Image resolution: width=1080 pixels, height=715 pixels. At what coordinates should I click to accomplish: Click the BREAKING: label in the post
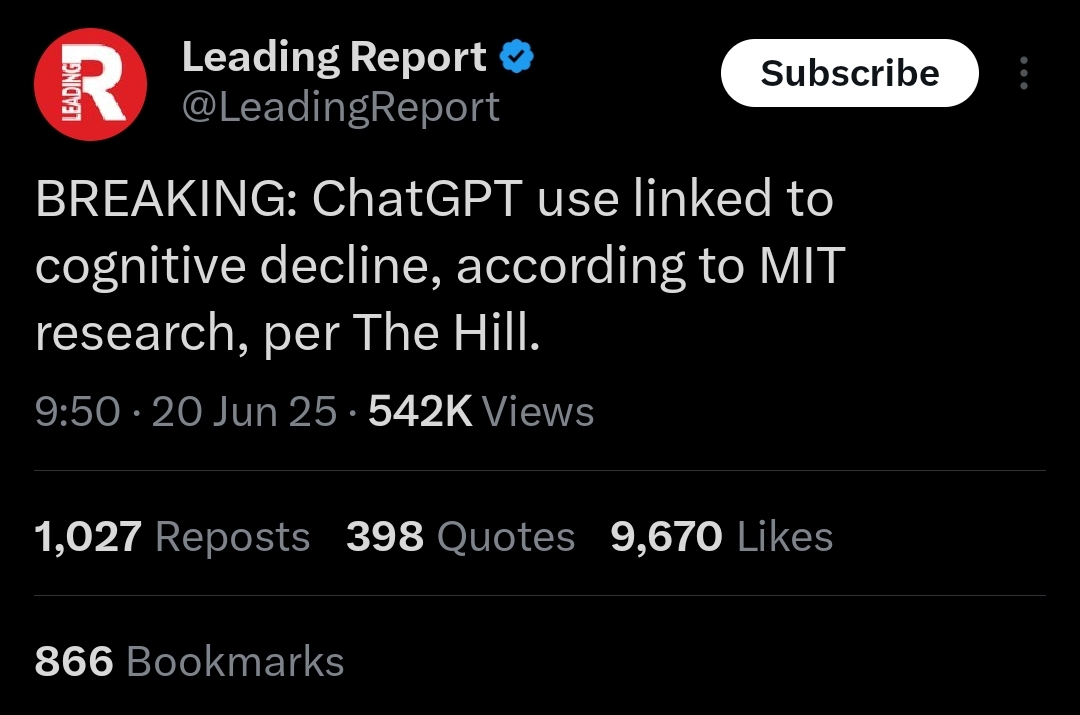(167, 198)
